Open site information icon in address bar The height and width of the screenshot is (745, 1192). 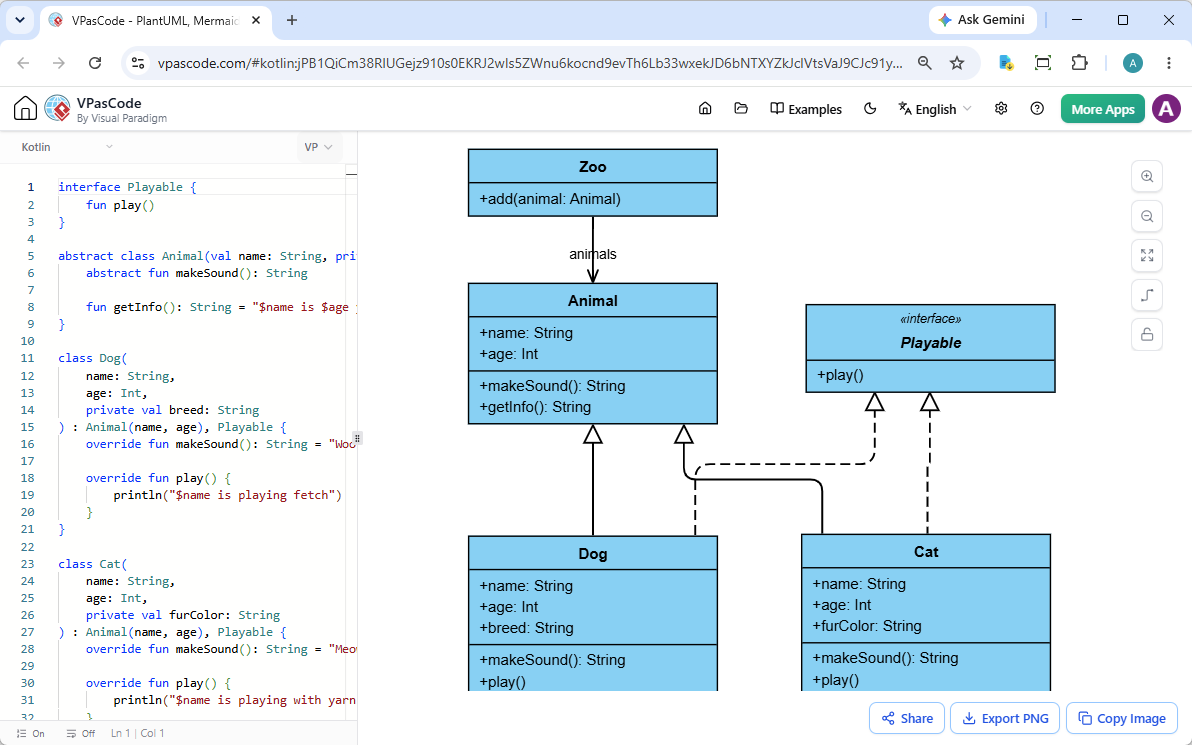pos(138,63)
